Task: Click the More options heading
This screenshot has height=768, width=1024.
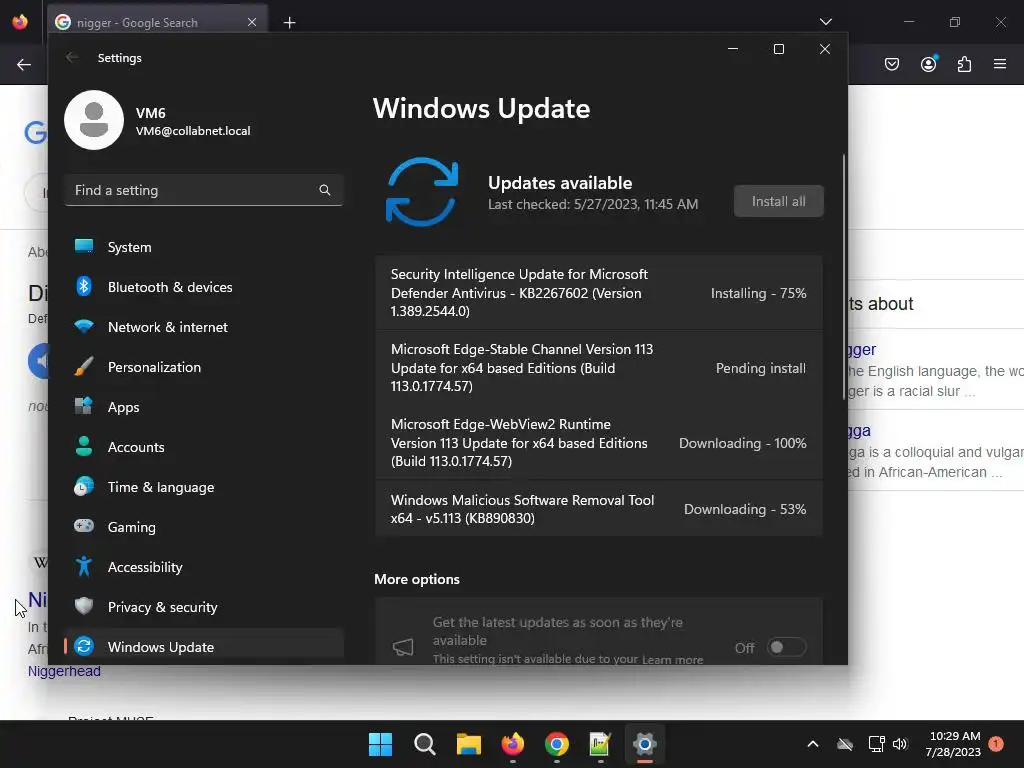Action: point(417,579)
